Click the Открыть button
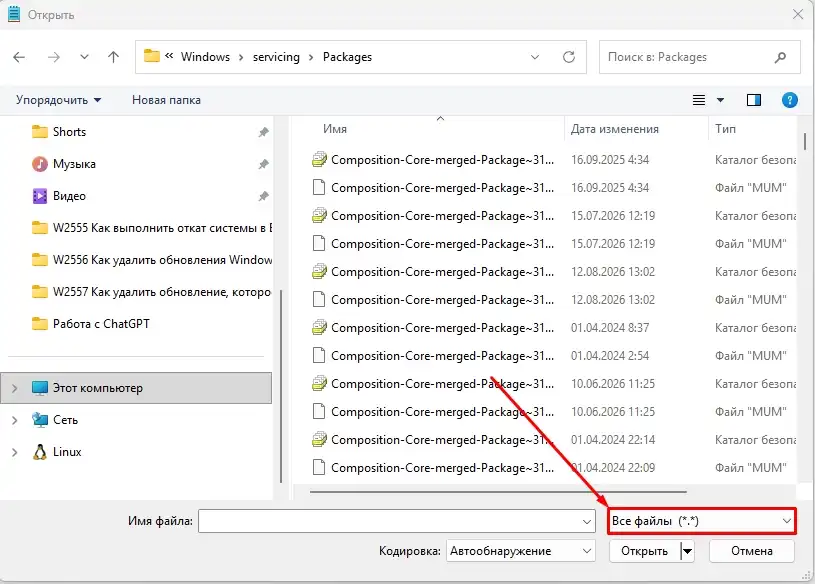Image resolution: width=815 pixels, height=584 pixels. click(645, 551)
